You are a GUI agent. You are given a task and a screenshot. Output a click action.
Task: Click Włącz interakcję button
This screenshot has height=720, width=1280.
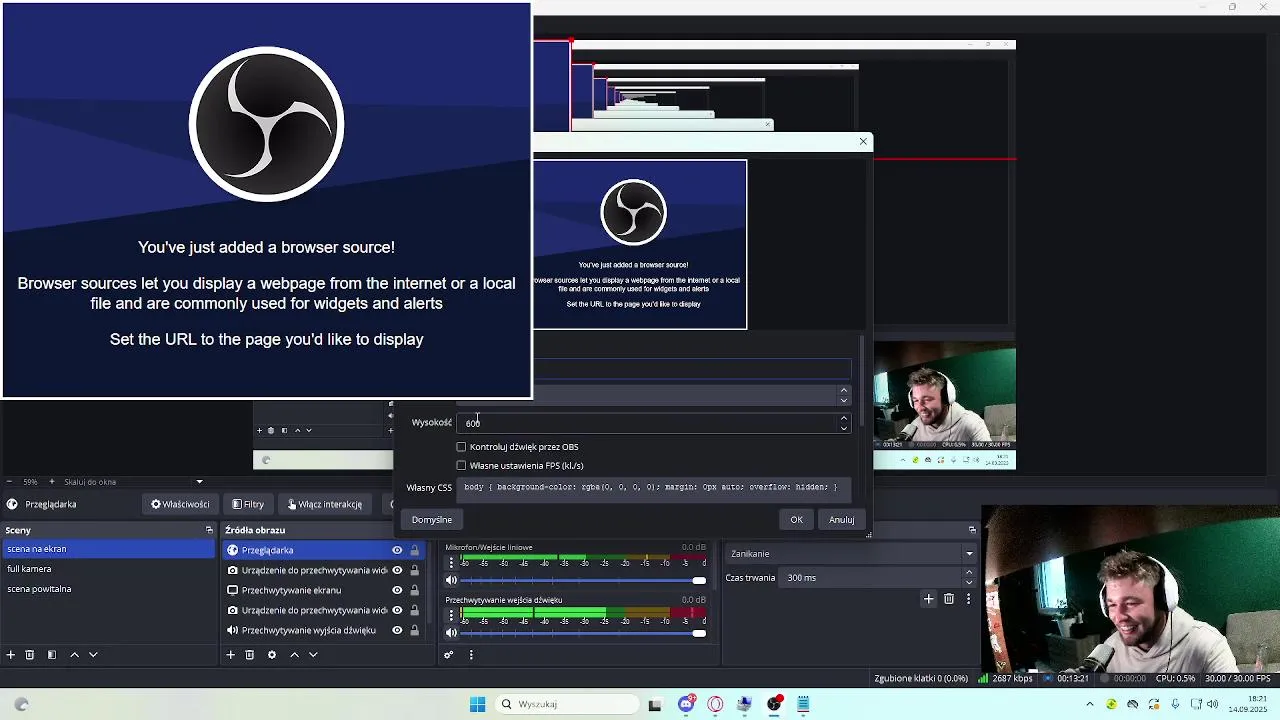tap(325, 504)
